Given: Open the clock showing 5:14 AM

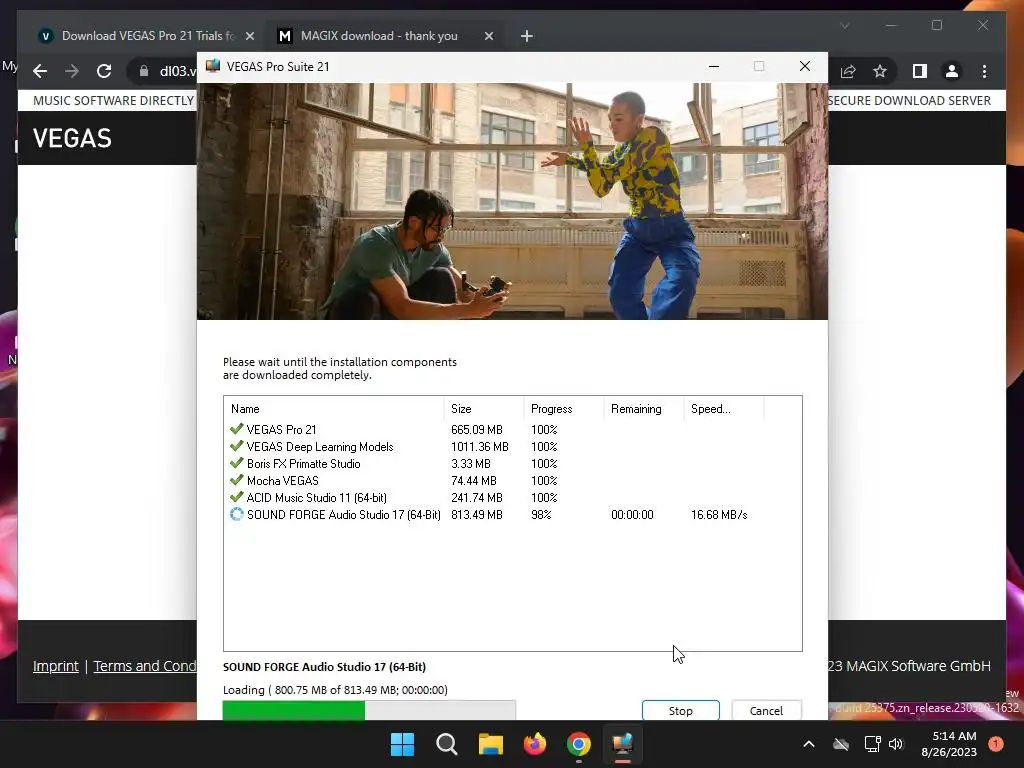Looking at the screenshot, I should click(949, 744).
